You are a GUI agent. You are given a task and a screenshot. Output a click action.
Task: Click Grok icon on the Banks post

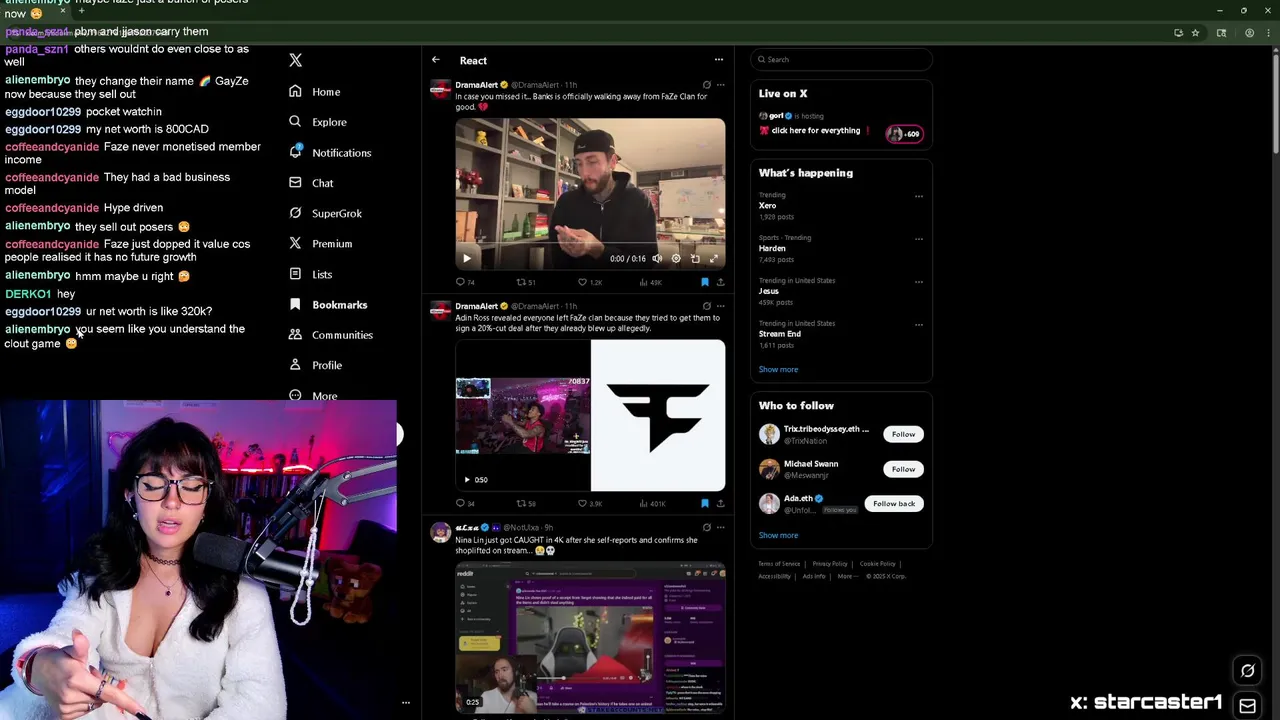pos(706,85)
